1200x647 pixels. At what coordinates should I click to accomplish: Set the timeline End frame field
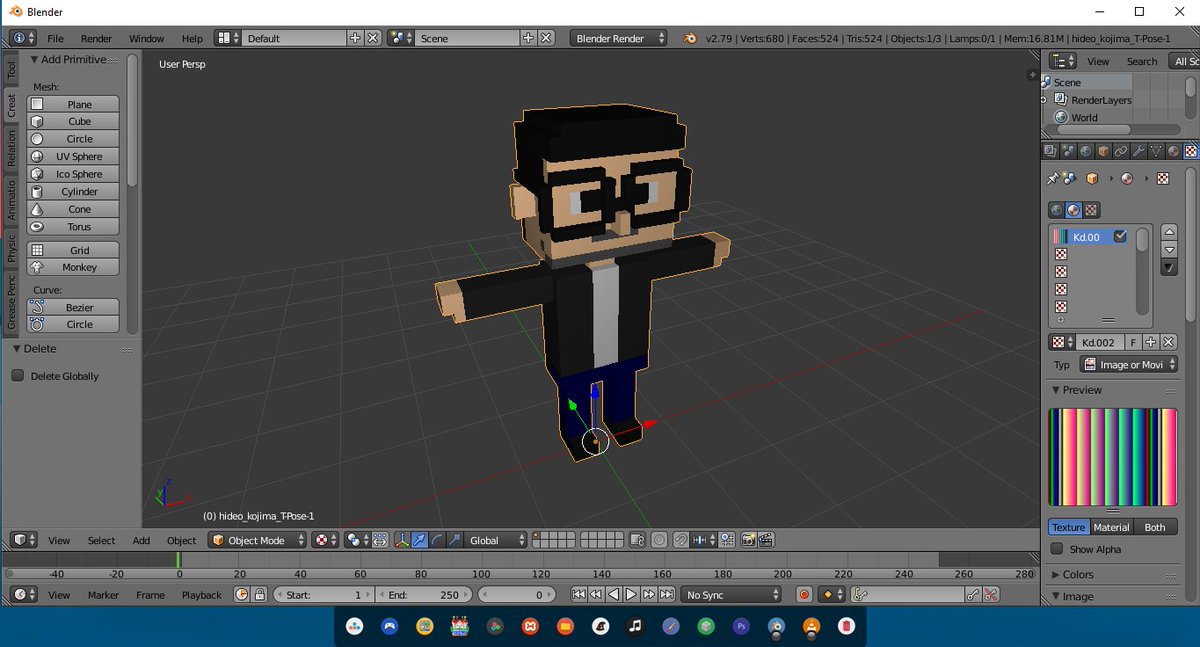click(x=424, y=594)
